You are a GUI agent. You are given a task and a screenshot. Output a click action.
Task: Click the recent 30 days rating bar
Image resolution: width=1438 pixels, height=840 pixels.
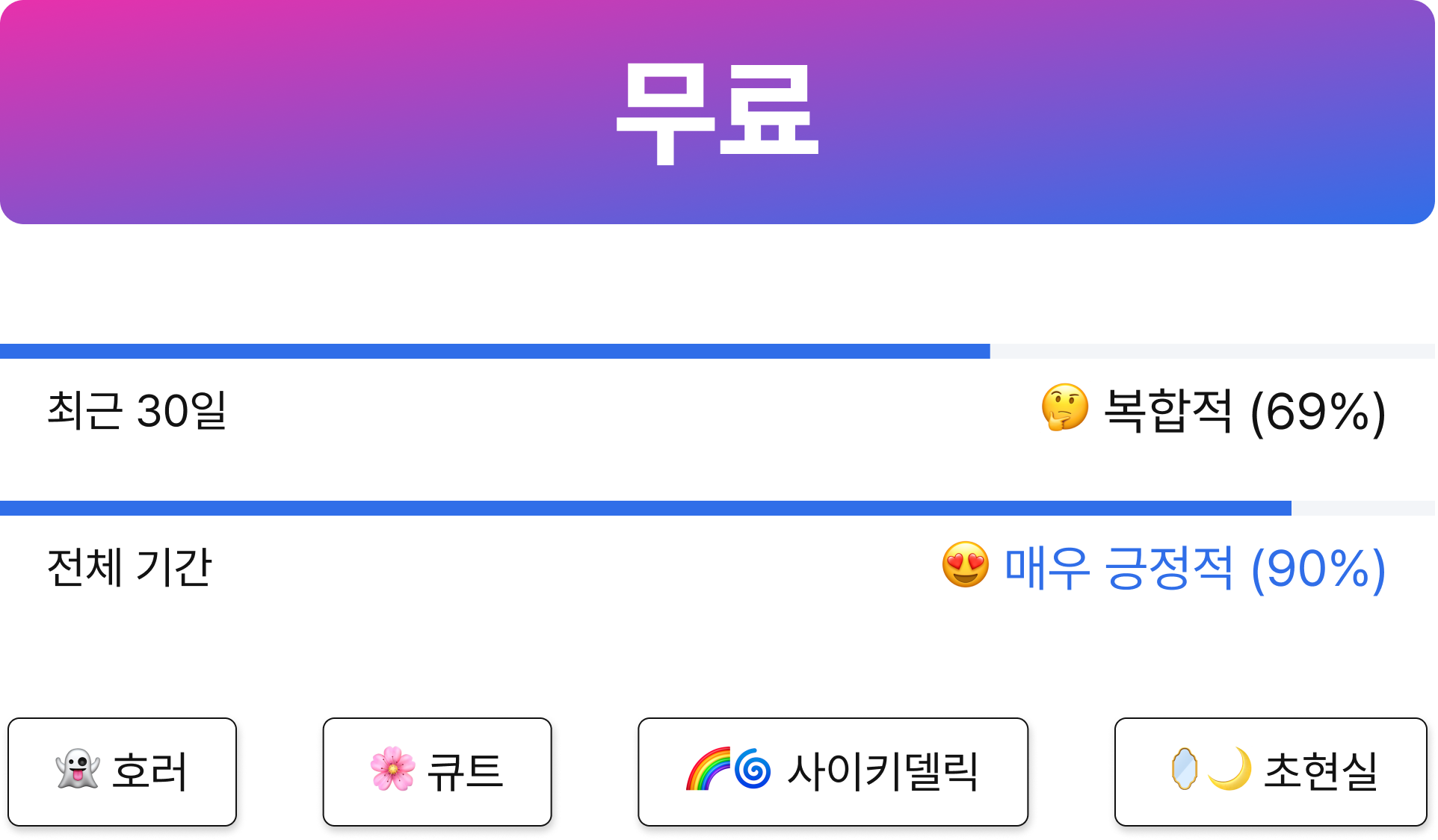(718, 351)
